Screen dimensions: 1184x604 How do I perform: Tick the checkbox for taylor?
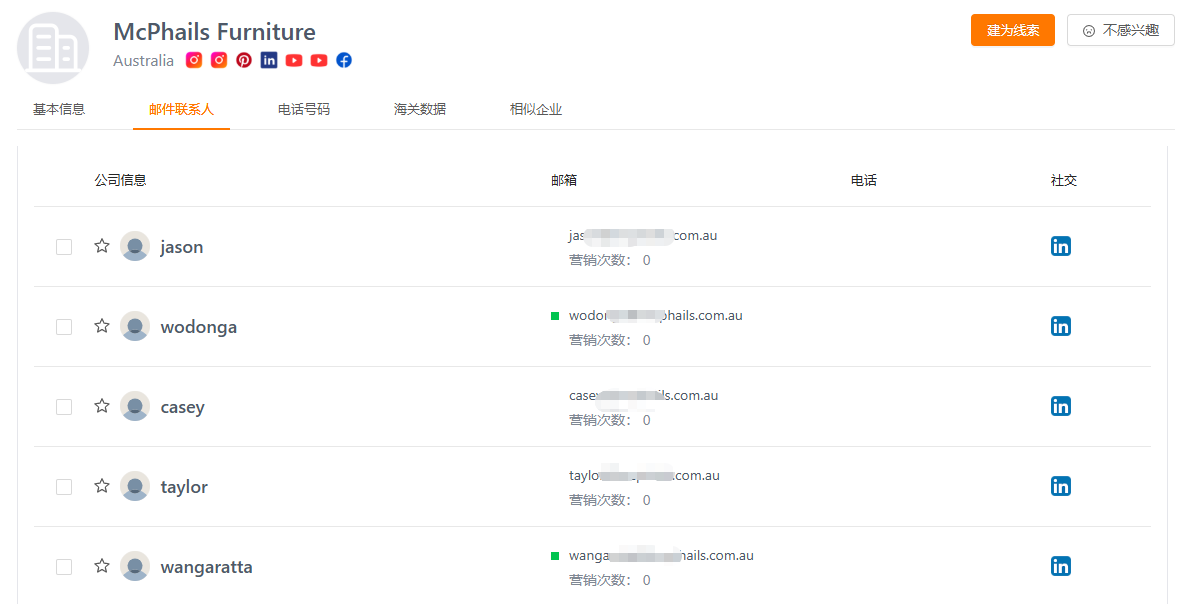coord(64,487)
